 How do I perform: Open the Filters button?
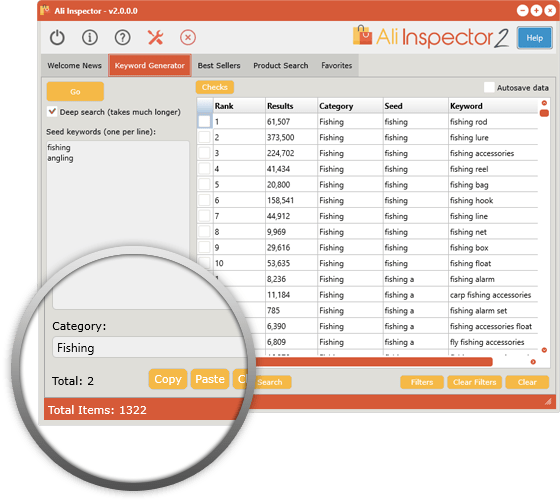[422, 382]
